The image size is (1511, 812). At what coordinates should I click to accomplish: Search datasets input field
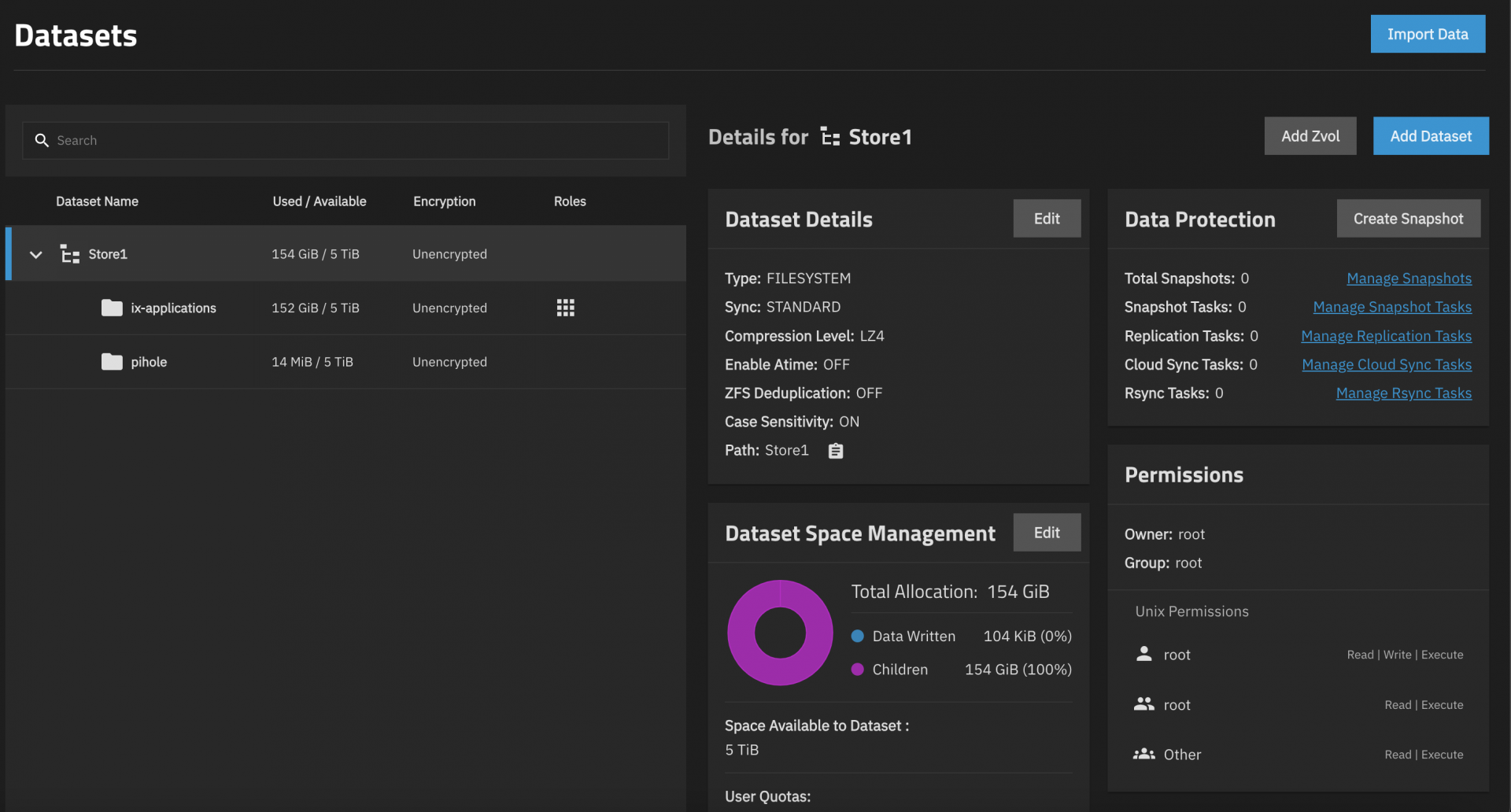click(345, 140)
